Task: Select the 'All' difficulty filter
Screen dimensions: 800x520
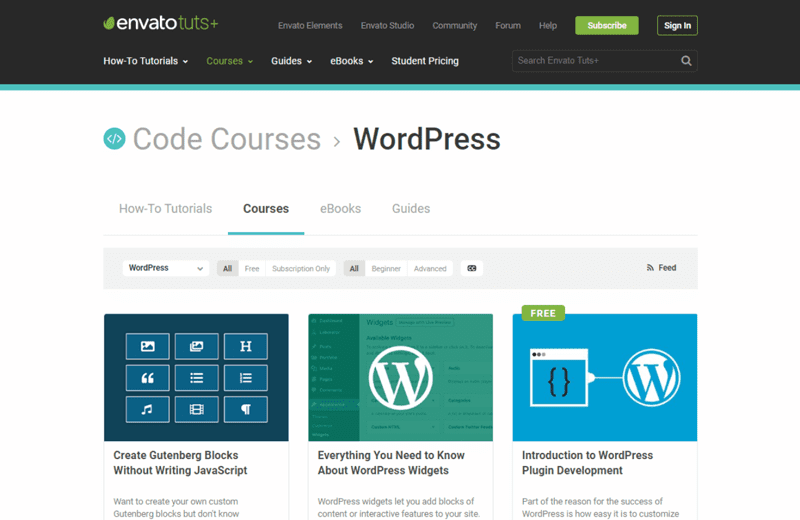Action: pyautogui.click(x=354, y=268)
